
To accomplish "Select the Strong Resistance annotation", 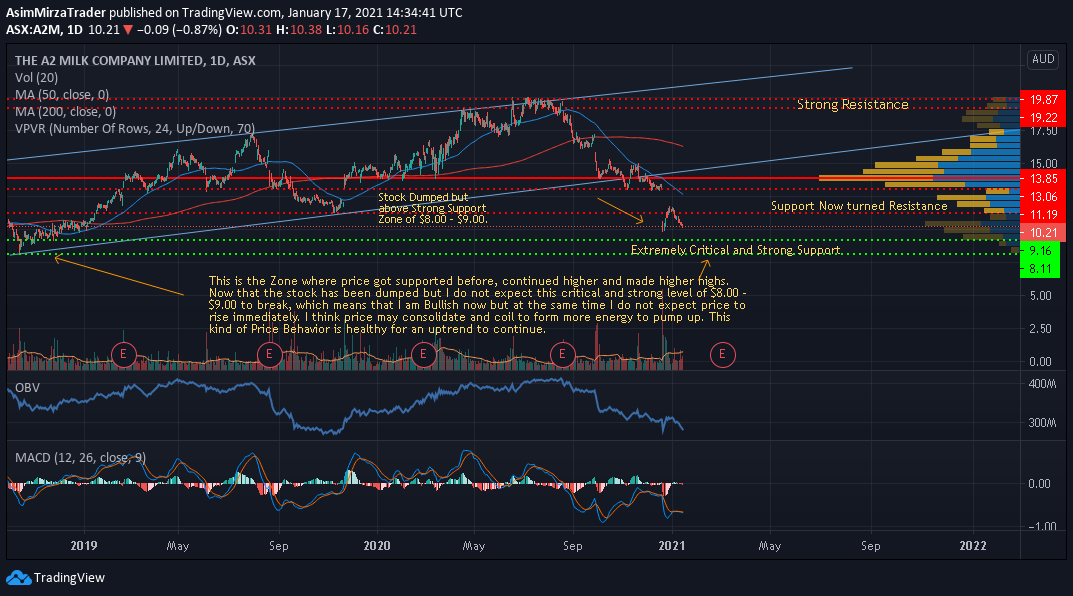I will pos(853,105).
